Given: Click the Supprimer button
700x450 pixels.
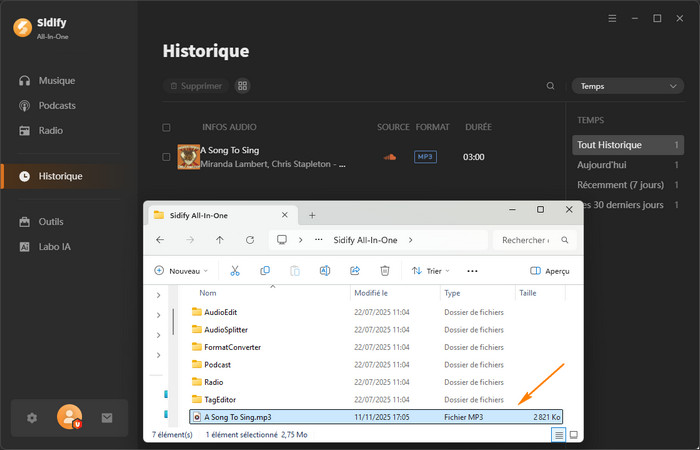Looking at the screenshot, I should tap(196, 86).
